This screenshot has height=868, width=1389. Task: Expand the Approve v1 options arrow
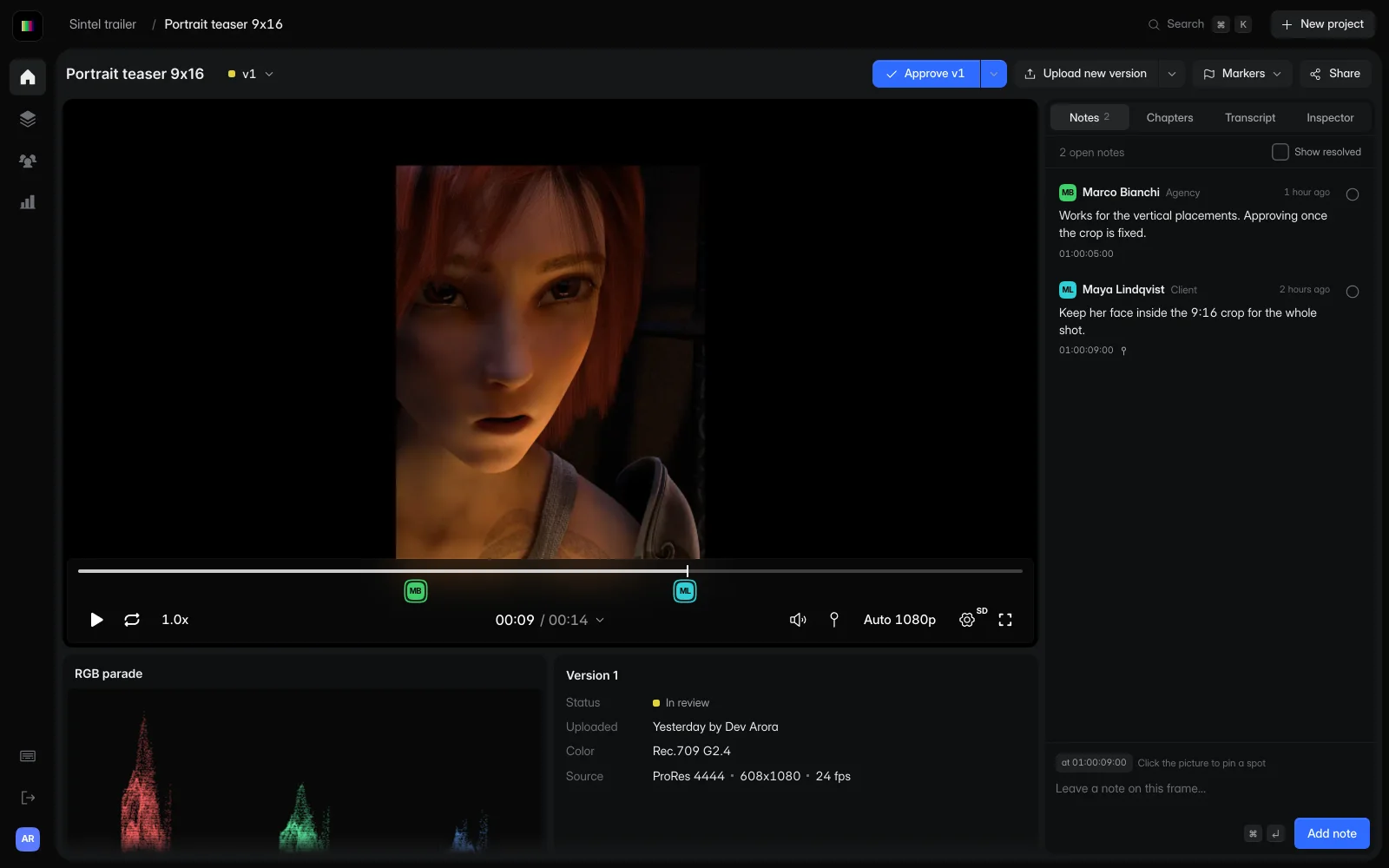[994, 74]
